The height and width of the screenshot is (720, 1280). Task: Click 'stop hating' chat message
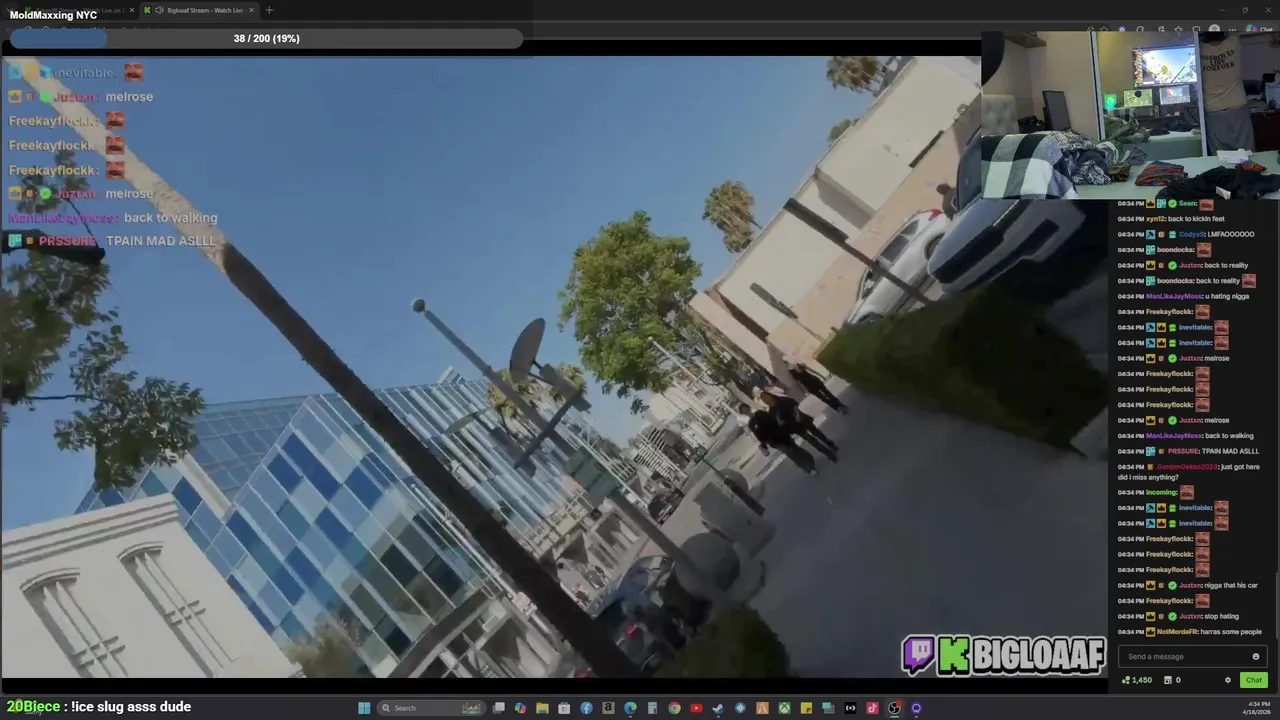click(1222, 616)
